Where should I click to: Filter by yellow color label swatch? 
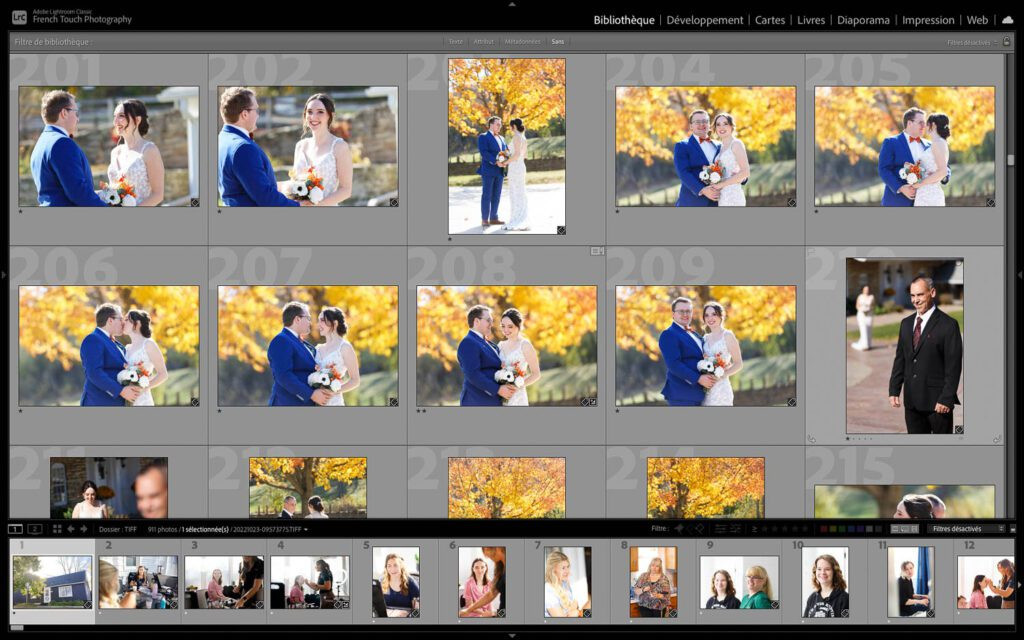pos(833,529)
